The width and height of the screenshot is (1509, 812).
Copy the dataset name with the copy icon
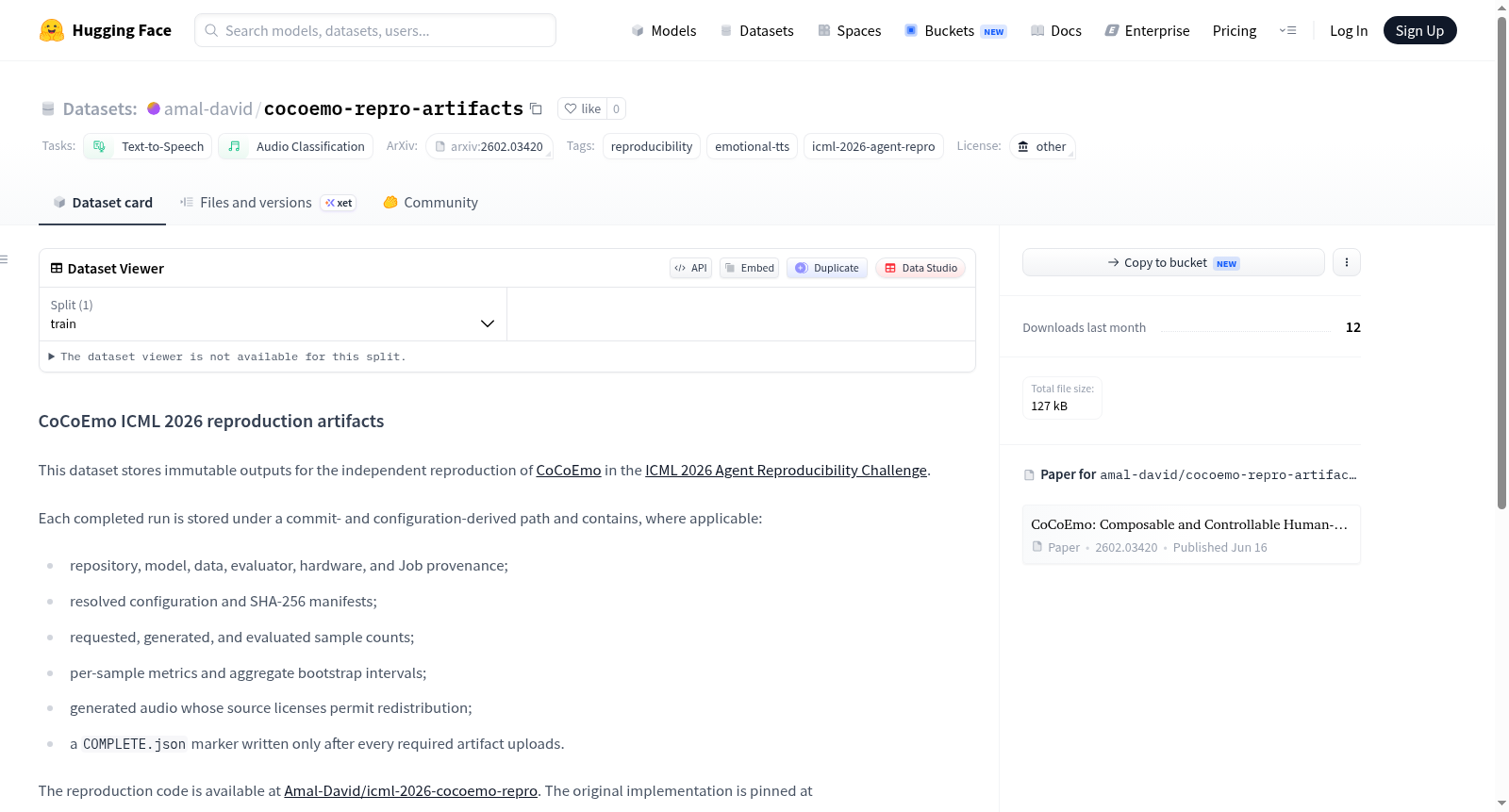coord(536,108)
